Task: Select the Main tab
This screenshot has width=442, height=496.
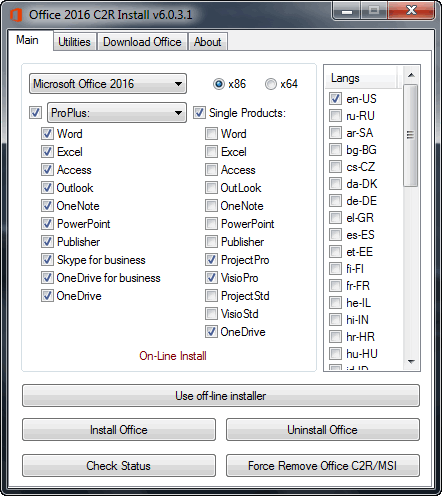Action: tap(27, 40)
